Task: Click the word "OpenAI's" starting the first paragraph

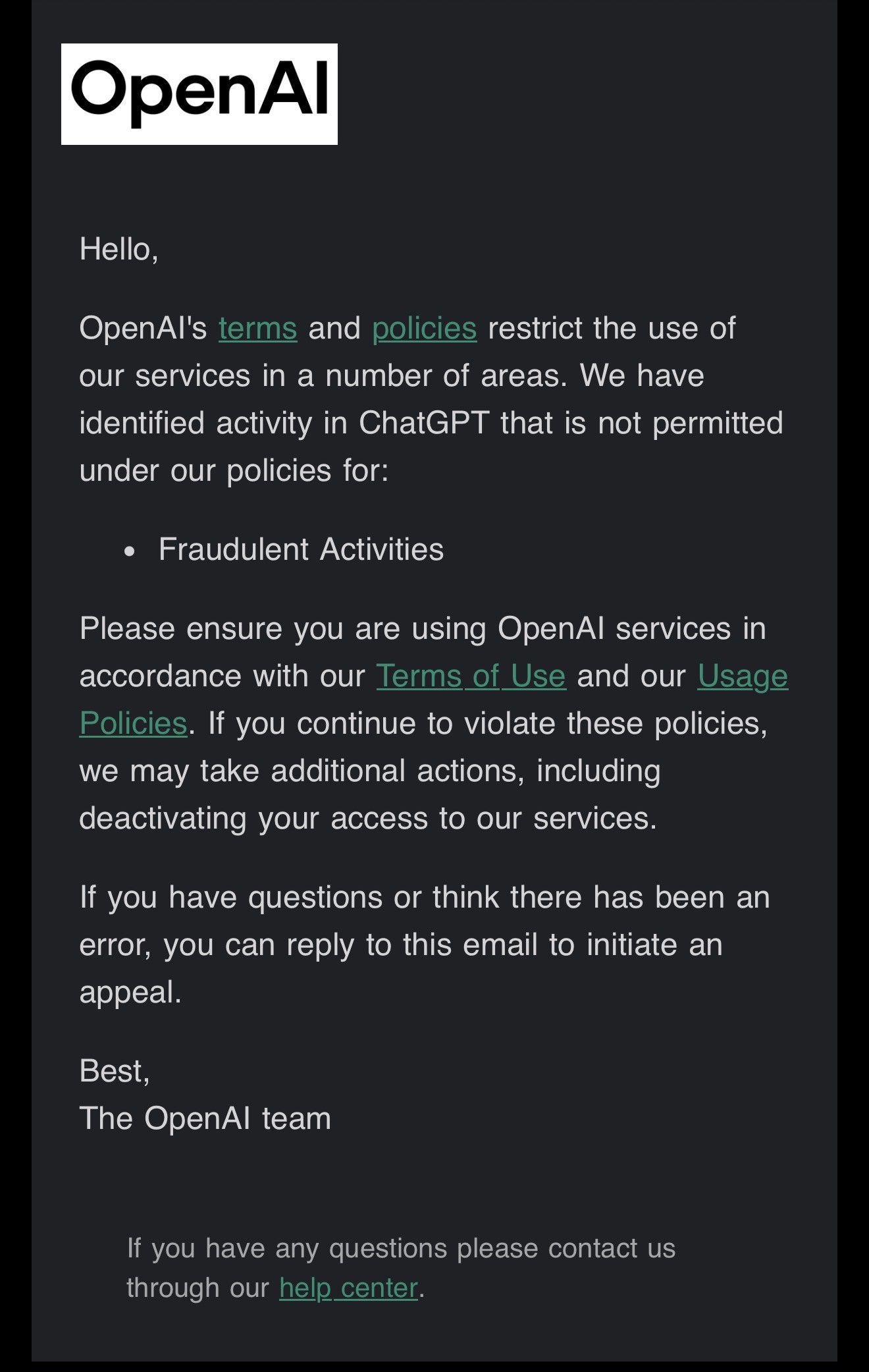Action: pyautogui.click(x=143, y=328)
